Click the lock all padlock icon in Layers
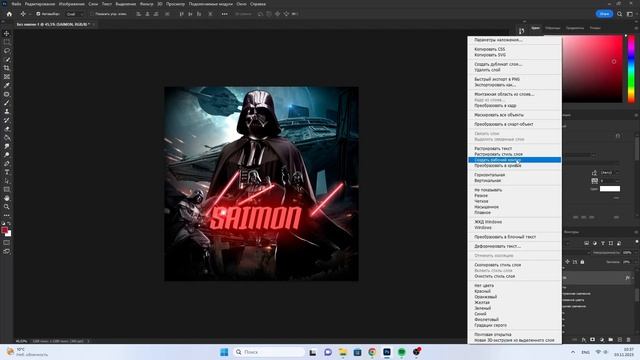 pos(582,262)
